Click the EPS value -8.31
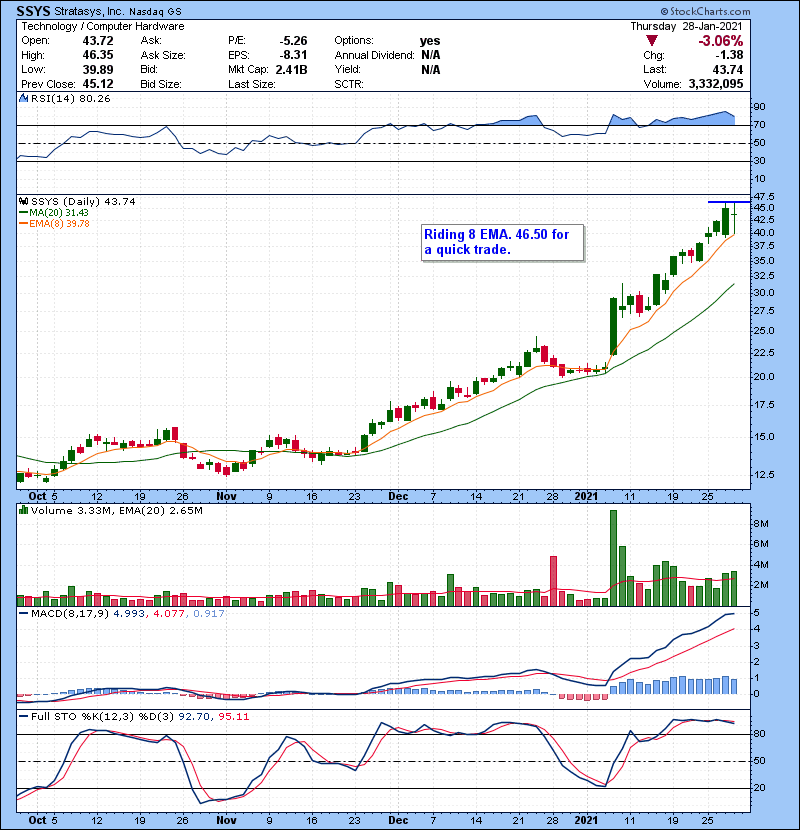800x830 pixels. 293,55
